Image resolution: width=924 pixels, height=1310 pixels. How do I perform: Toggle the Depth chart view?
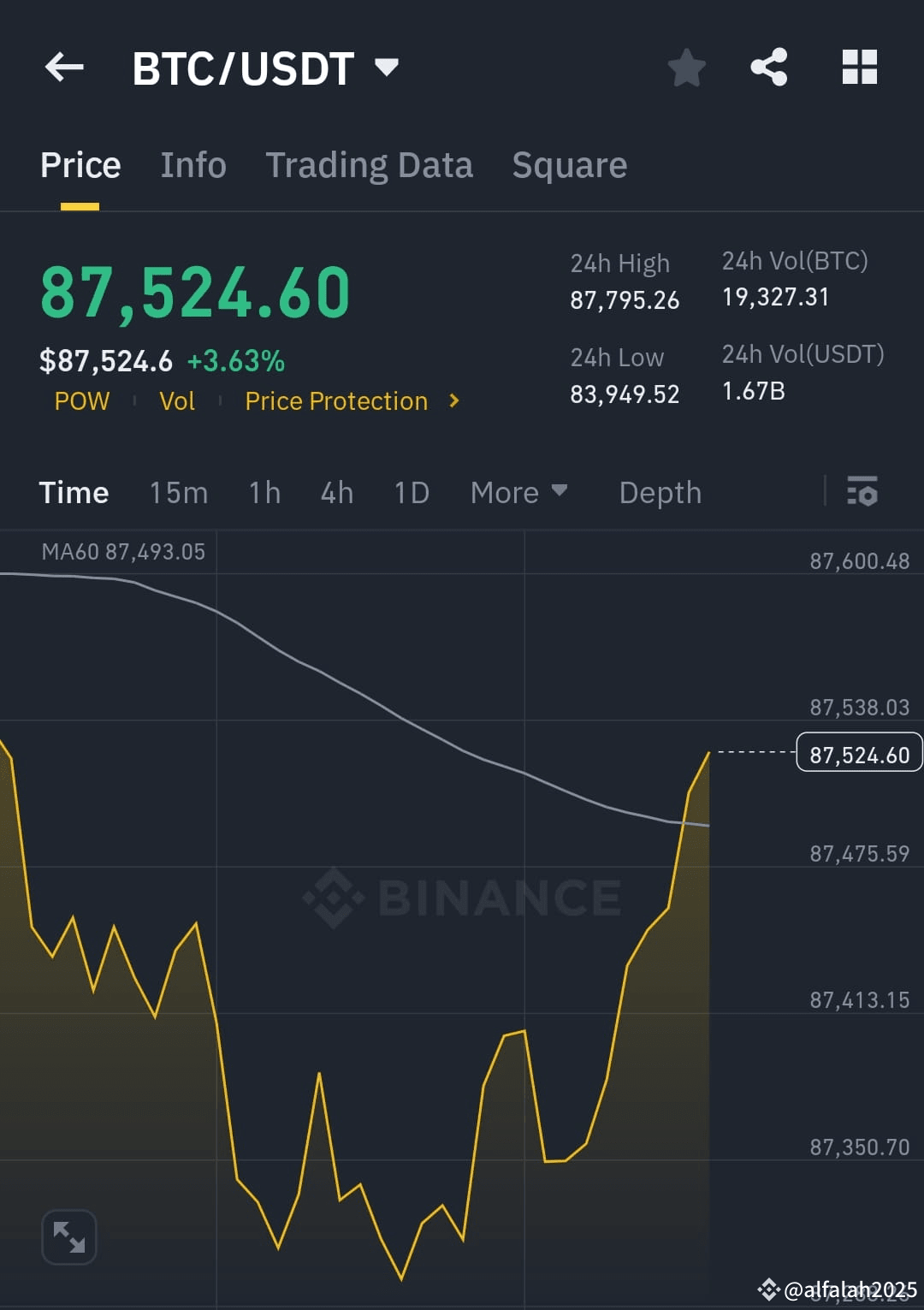click(x=660, y=492)
